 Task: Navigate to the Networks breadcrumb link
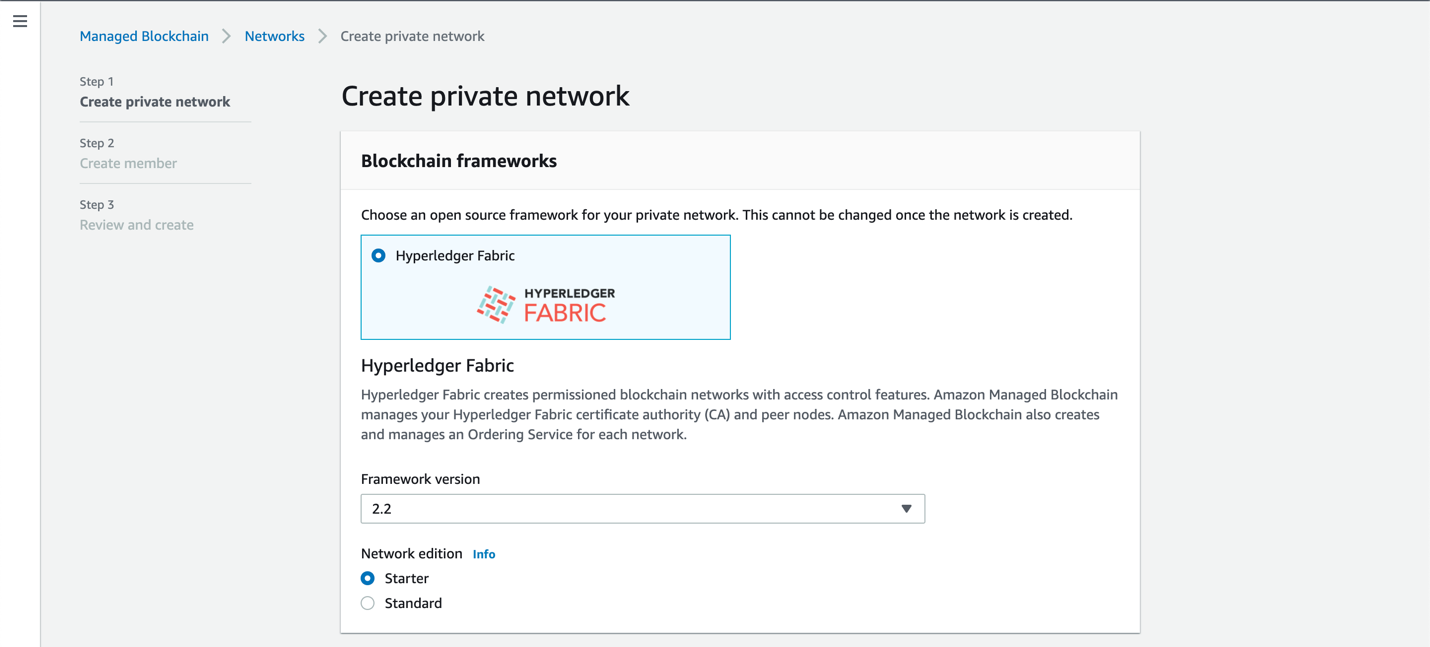[x=274, y=36]
